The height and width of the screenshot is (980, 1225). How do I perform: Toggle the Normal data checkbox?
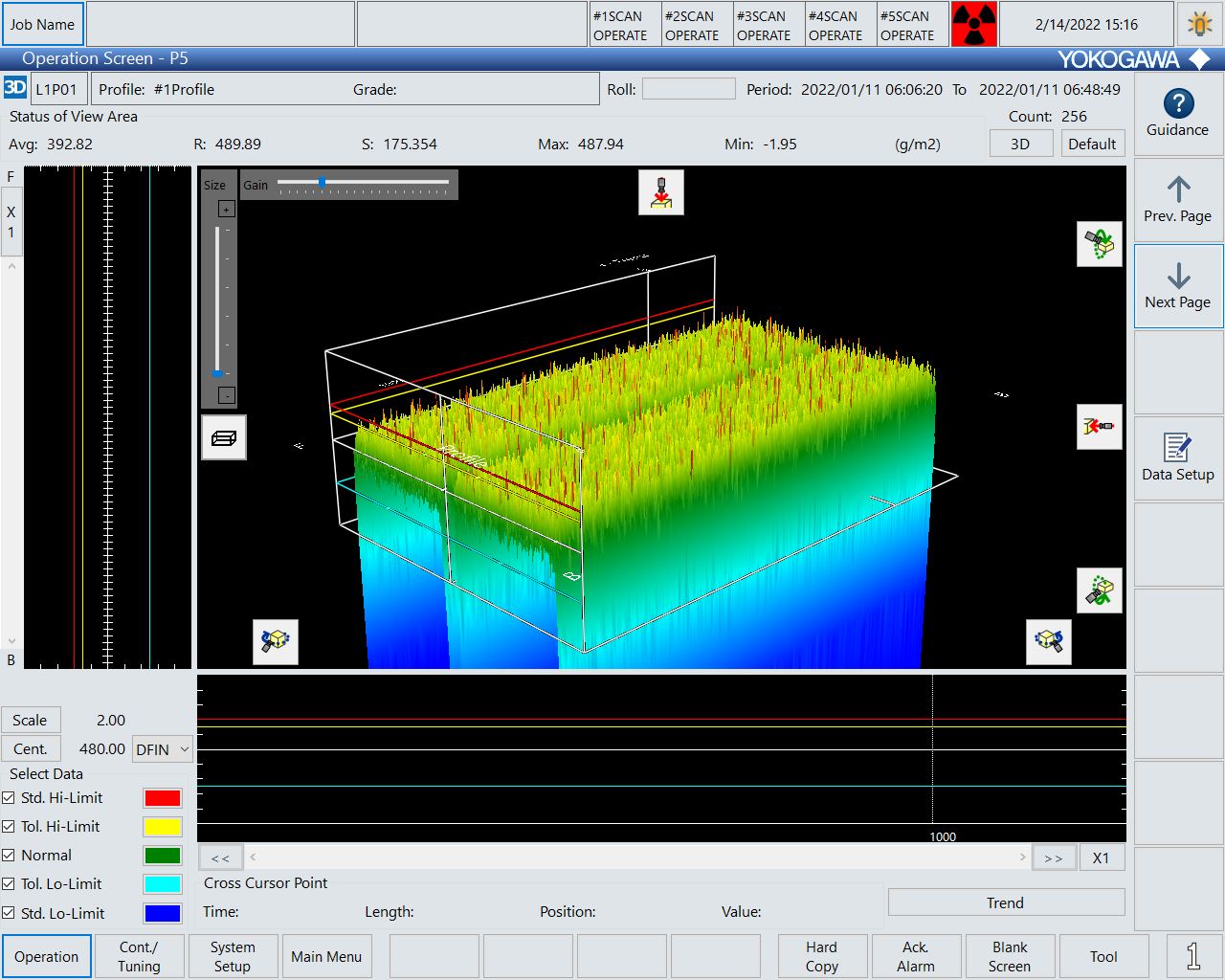9,856
